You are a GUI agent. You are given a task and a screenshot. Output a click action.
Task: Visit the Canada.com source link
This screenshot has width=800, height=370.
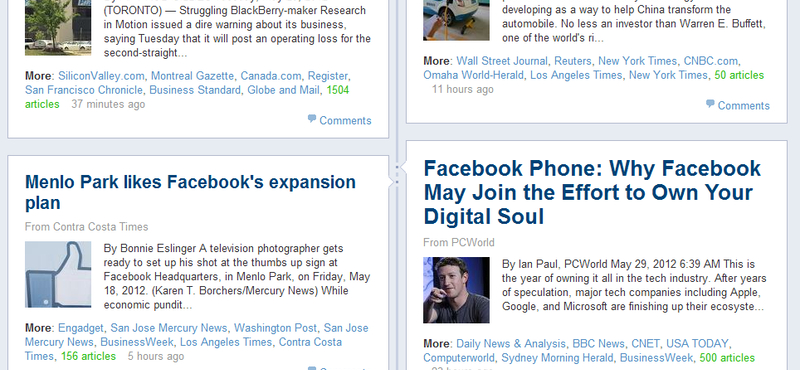(x=271, y=76)
